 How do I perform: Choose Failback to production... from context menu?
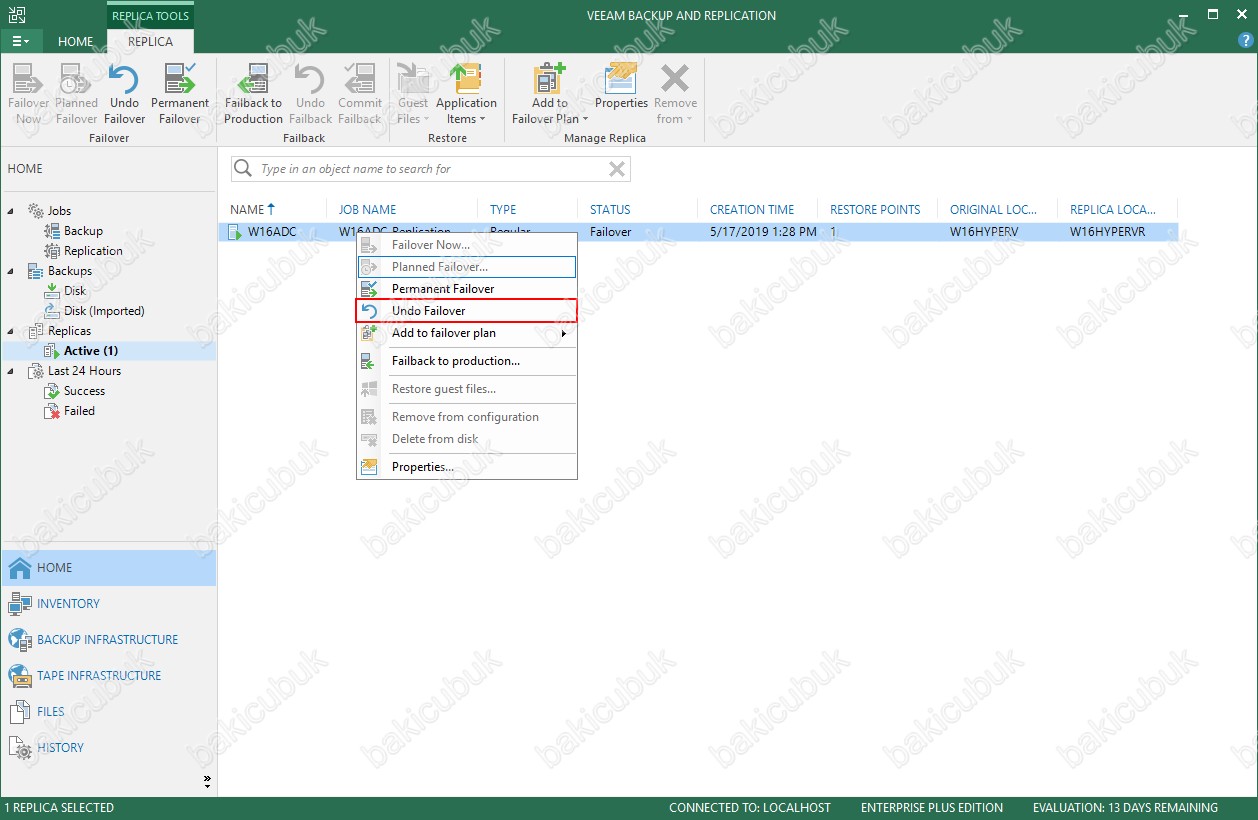tap(467, 361)
